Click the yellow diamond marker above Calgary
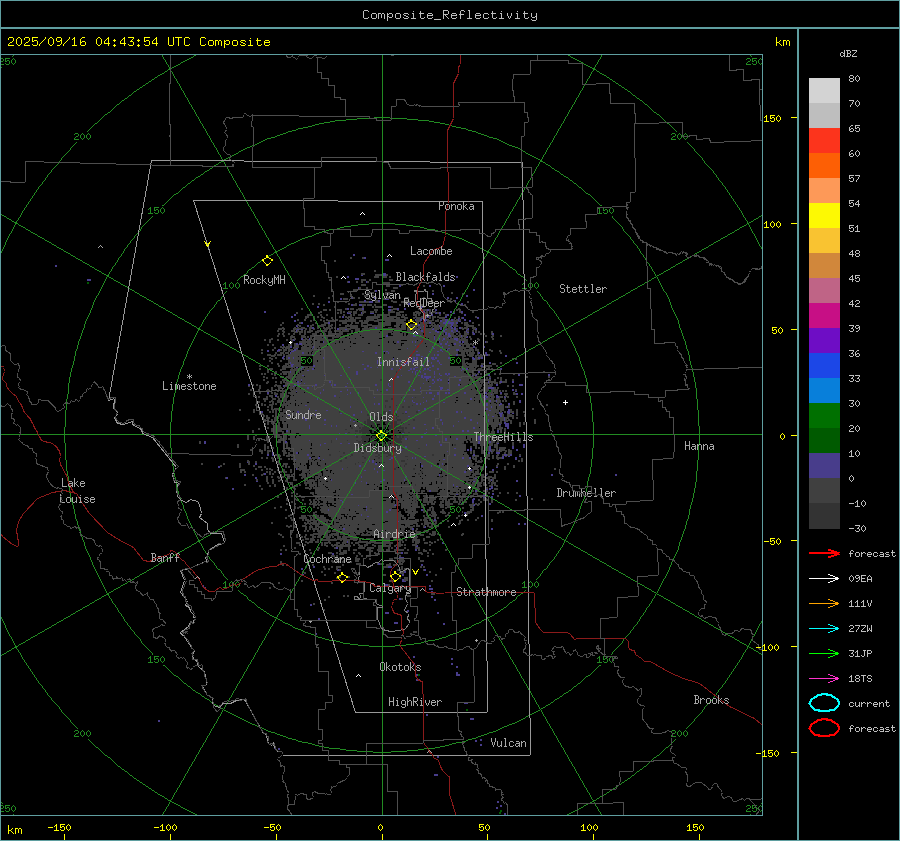900x841 pixels. click(395, 576)
